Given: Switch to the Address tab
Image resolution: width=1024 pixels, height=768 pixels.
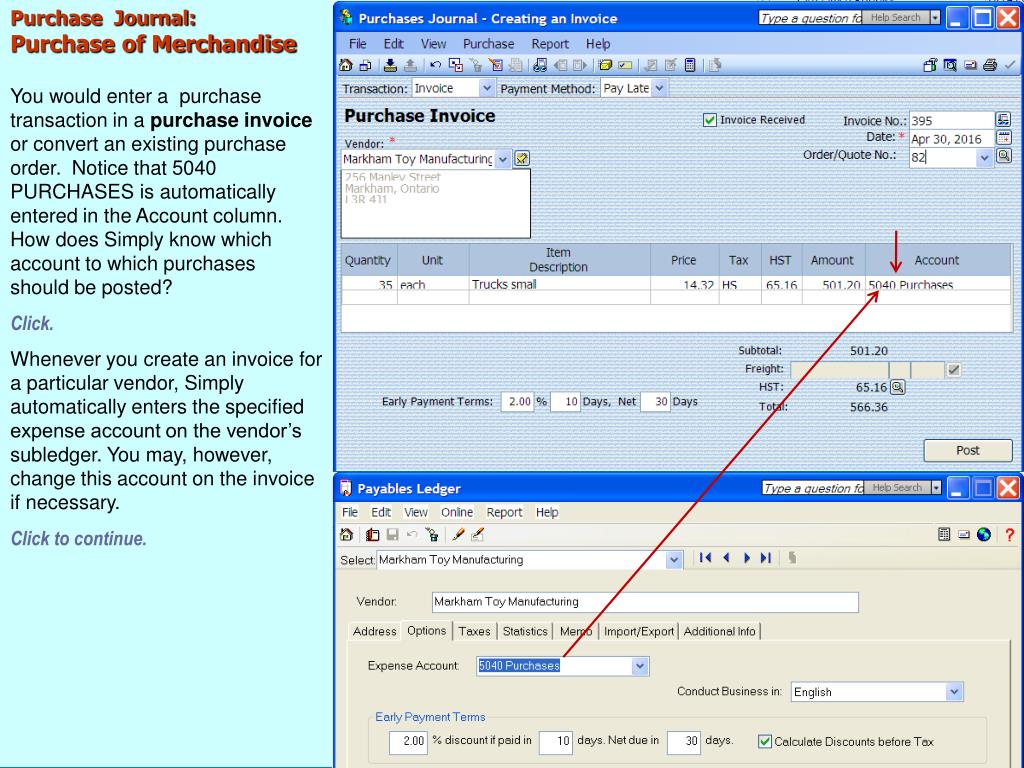Looking at the screenshot, I should [374, 632].
